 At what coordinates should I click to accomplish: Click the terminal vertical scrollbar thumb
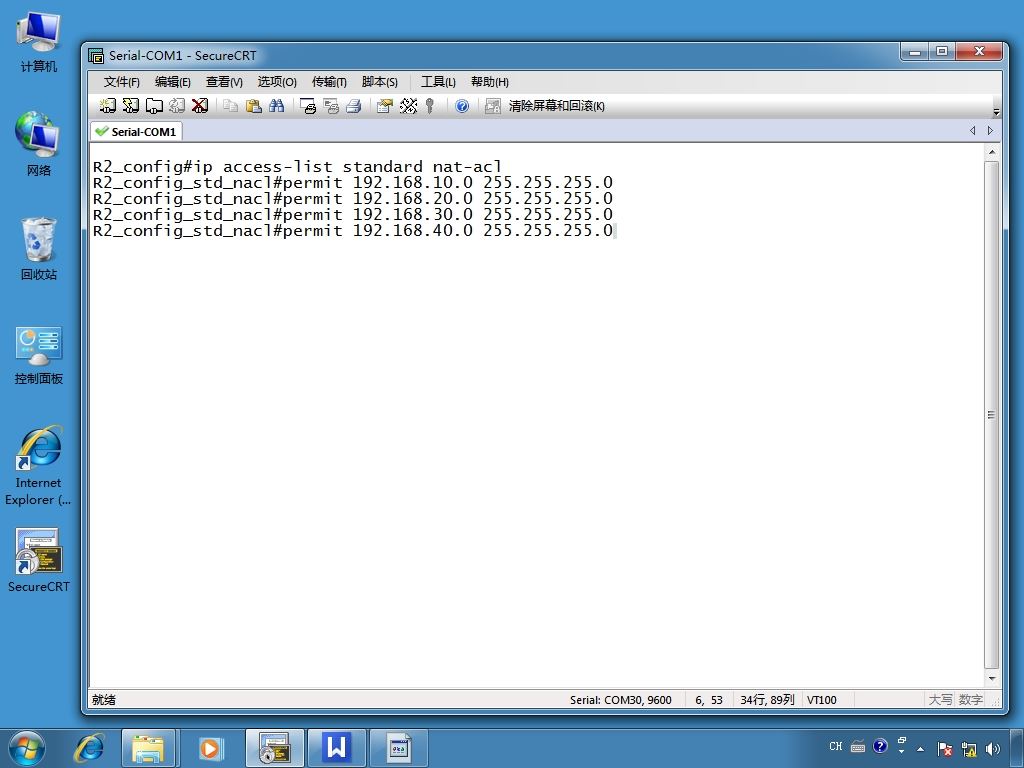991,415
